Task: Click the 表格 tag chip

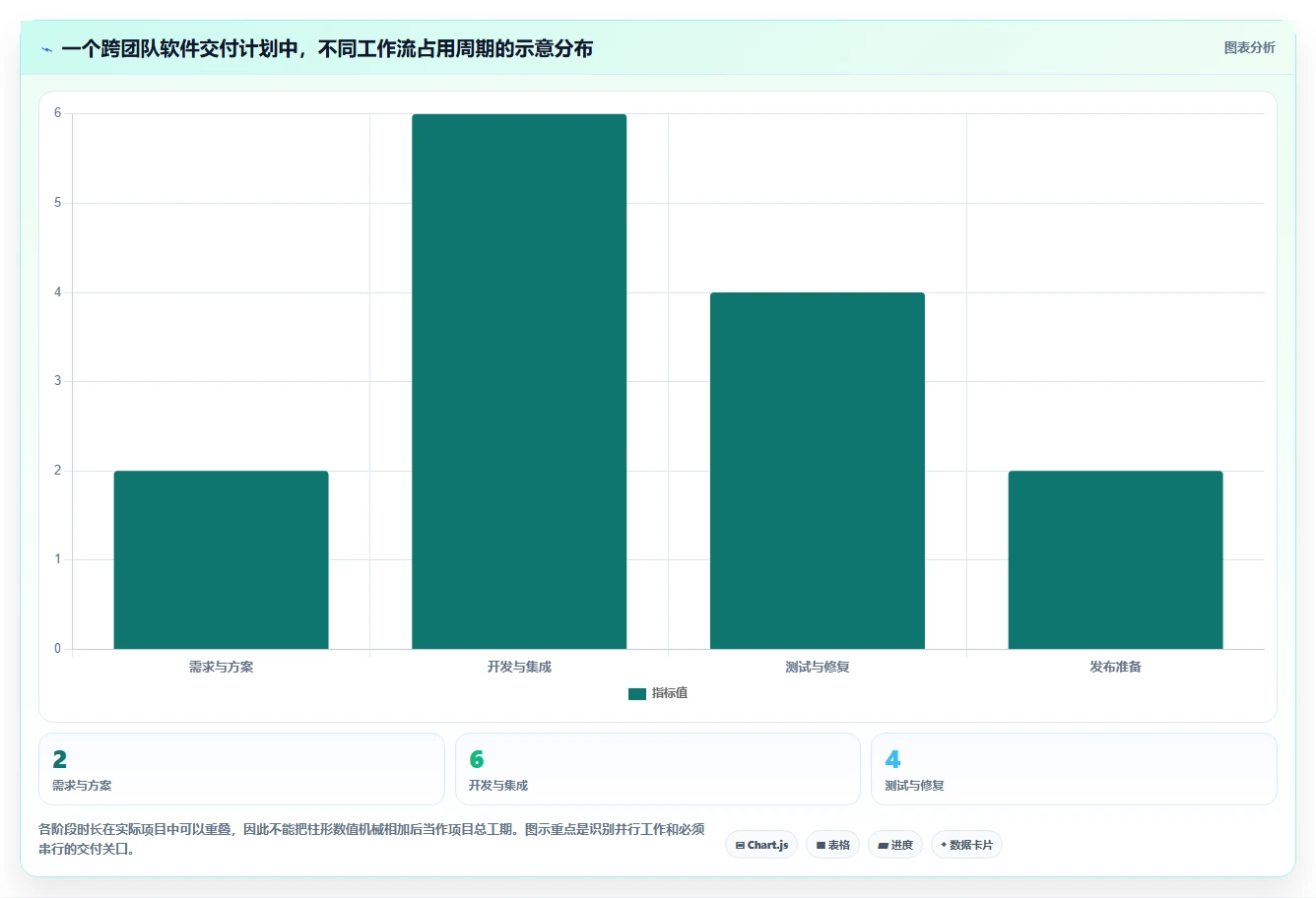Action: (832, 845)
